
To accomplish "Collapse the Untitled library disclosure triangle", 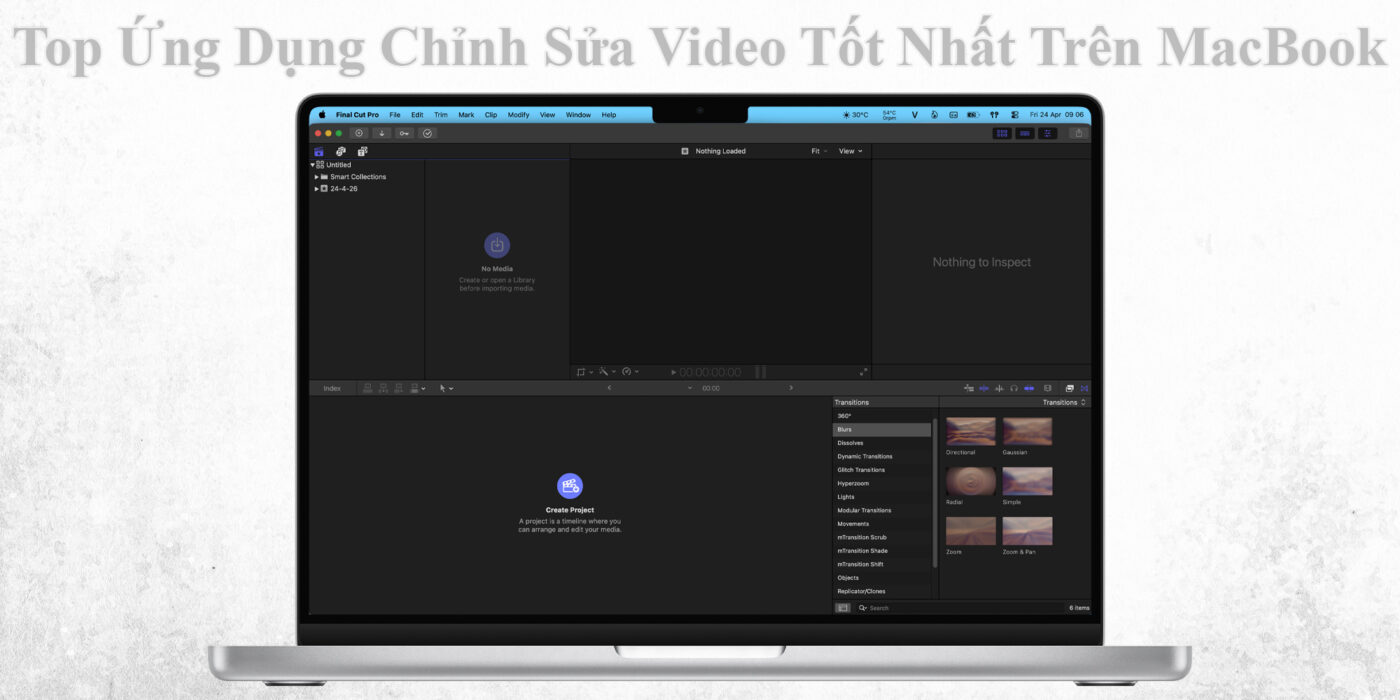I will pyautogui.click(x=313, y=165).
